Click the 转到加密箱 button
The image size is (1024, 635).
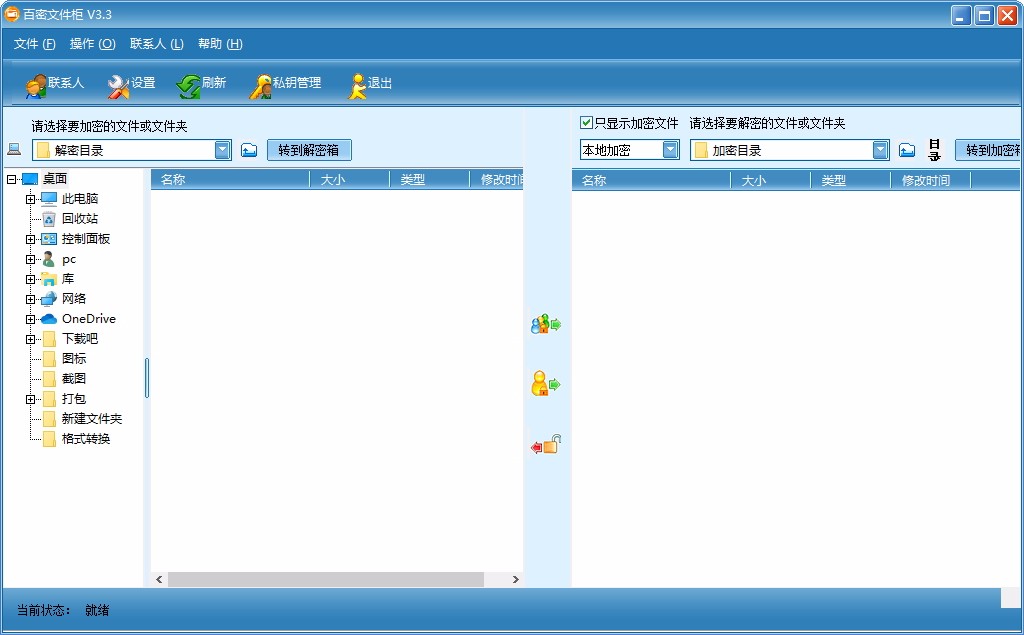coord(988,150)
